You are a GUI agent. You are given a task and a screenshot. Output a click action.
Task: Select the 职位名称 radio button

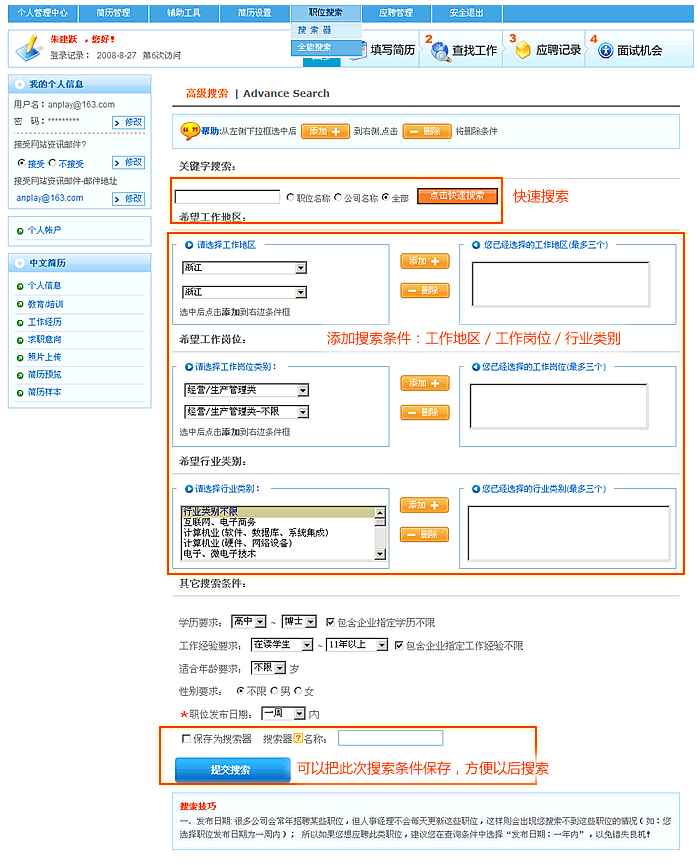click(x=290, y=197)
